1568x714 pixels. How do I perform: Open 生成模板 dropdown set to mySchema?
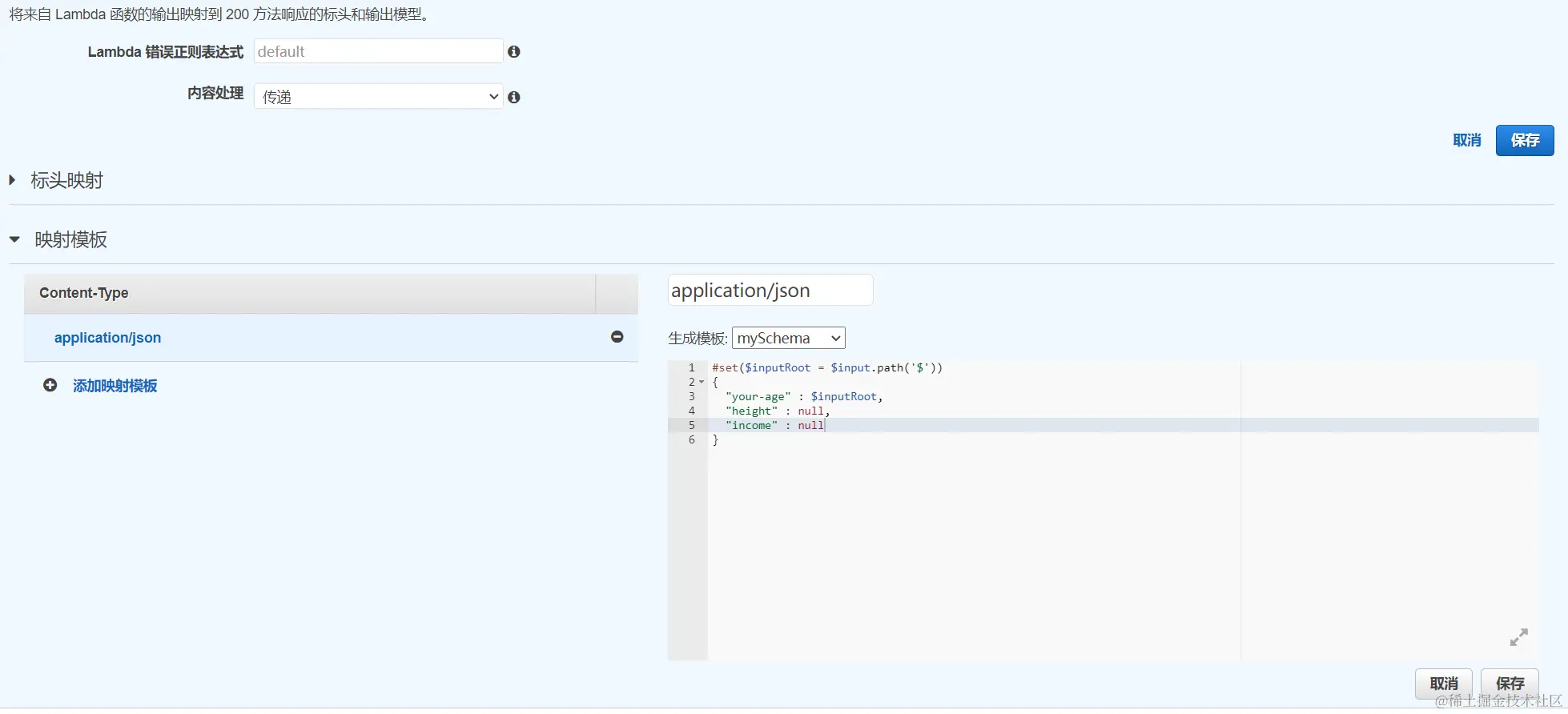788,338
